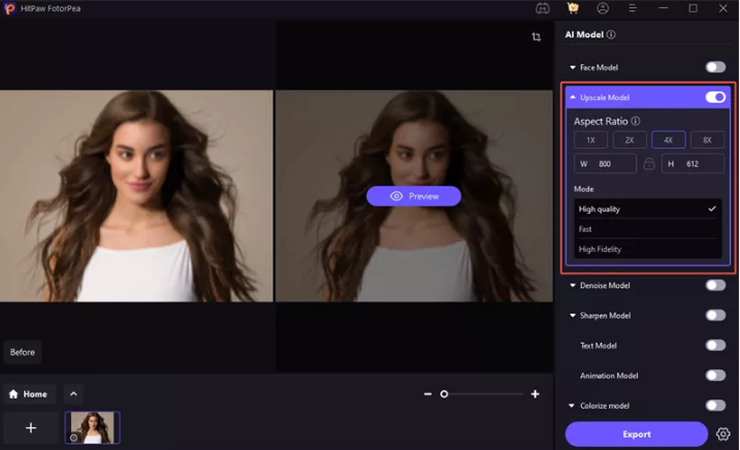This screenshot has height=450, width=740.
Task: Click the home icon in the Home button
Action: click(13, 394)
